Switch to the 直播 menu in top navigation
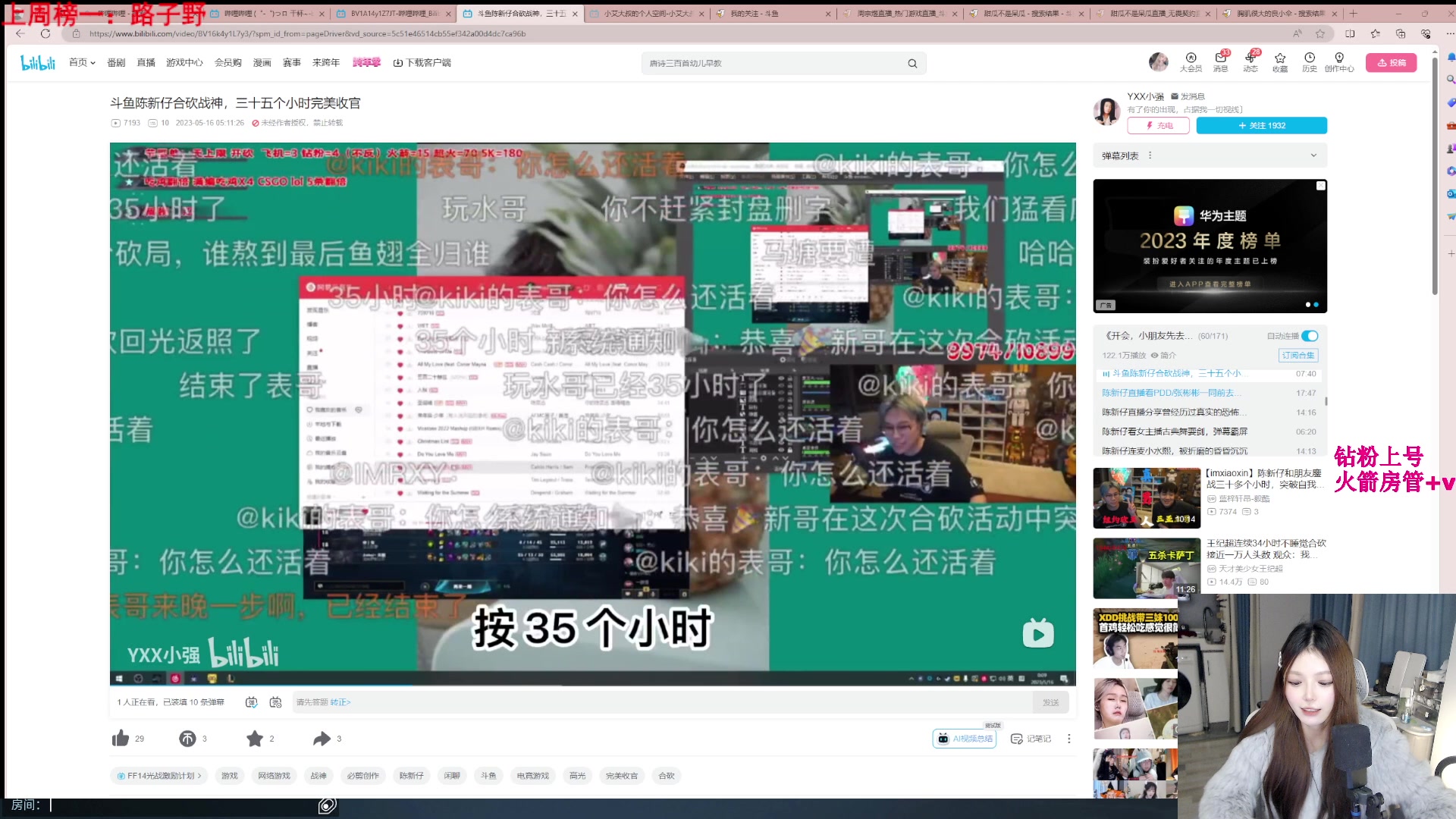The image size is (1456, 819). 146,63
